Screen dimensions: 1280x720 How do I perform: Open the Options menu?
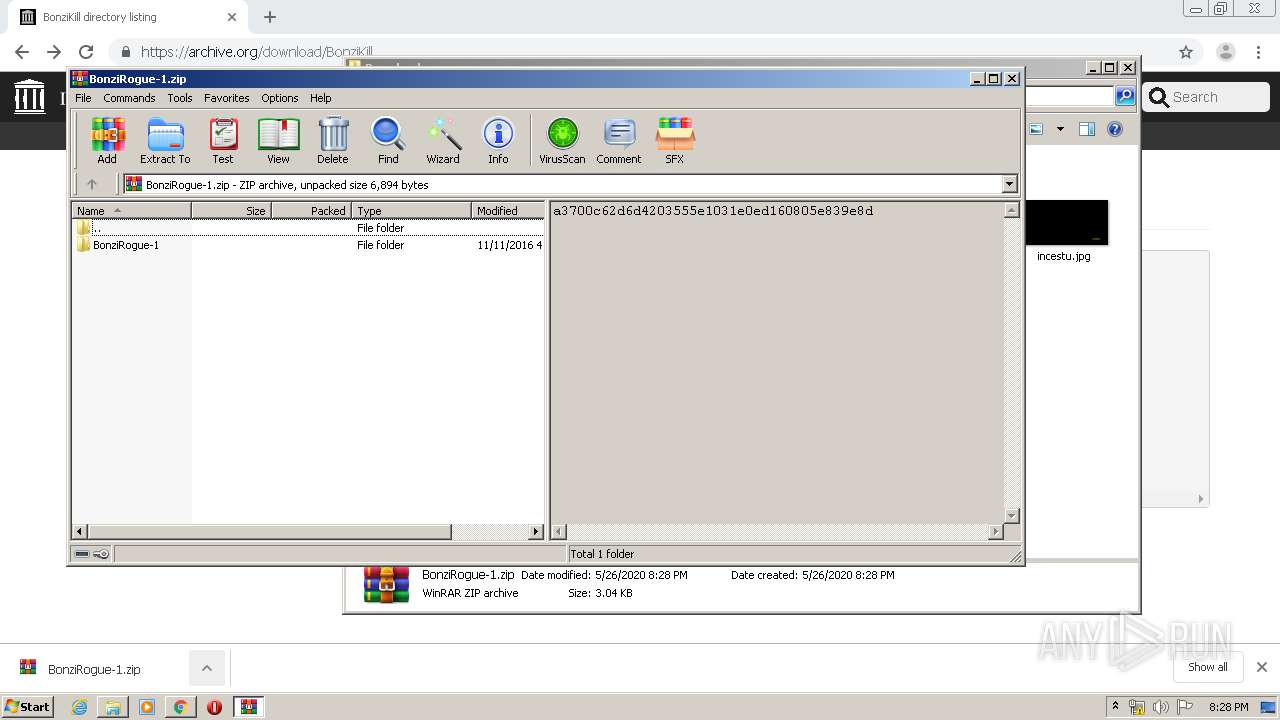(280, 98)
